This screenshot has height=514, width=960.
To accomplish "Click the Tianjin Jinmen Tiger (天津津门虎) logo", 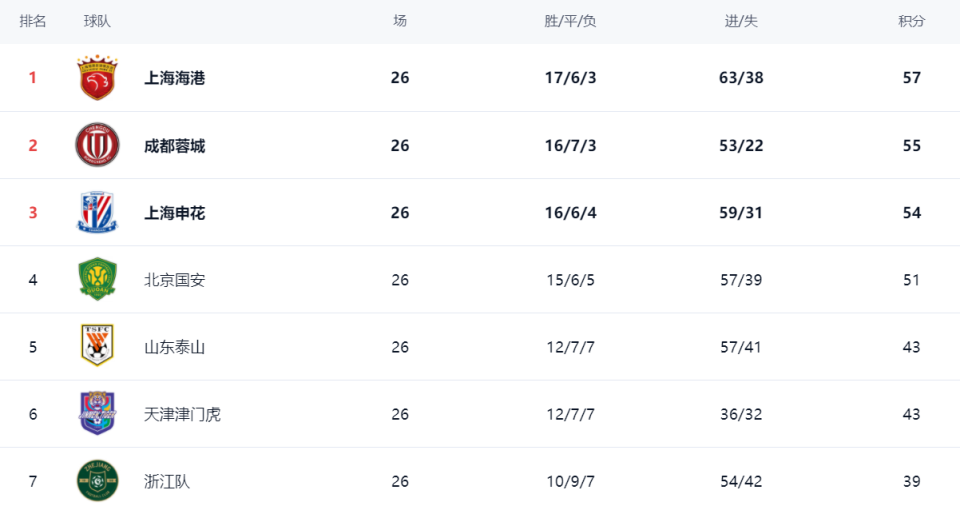I will (97, 414).
